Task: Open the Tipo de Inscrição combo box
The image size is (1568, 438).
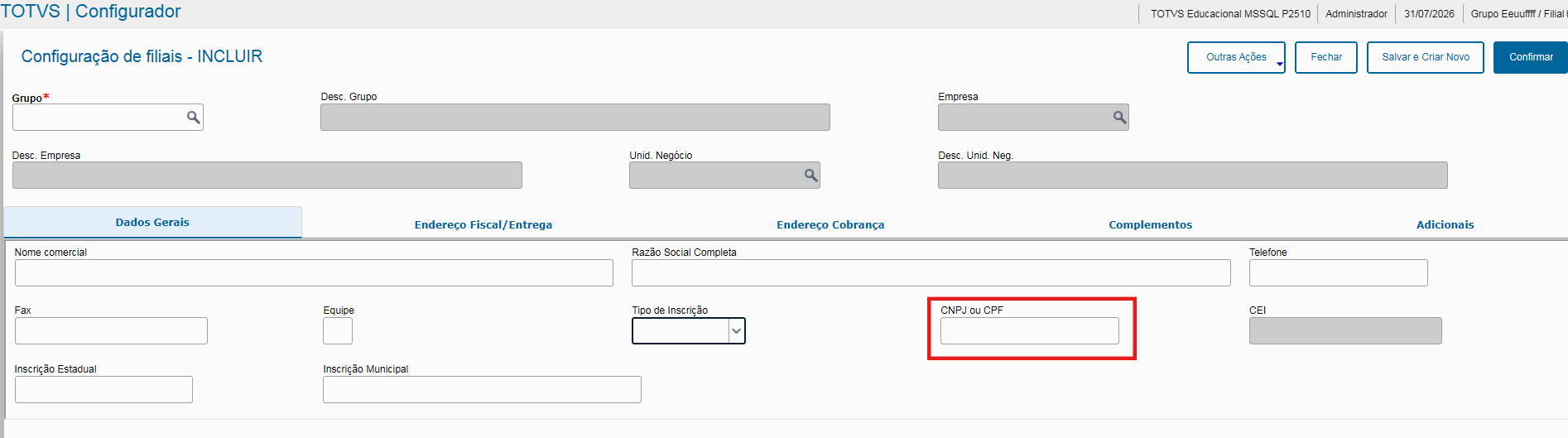Action: point(689,331)
